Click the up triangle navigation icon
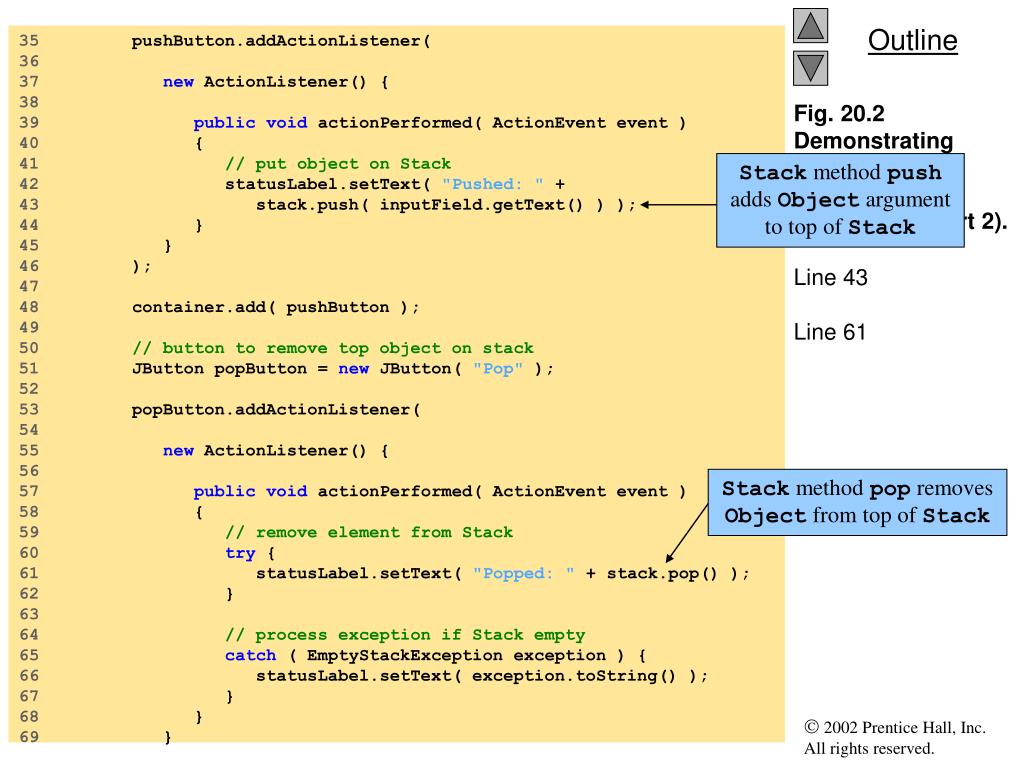The height and width of the screenshot is (768, 1024). (811, 27)
